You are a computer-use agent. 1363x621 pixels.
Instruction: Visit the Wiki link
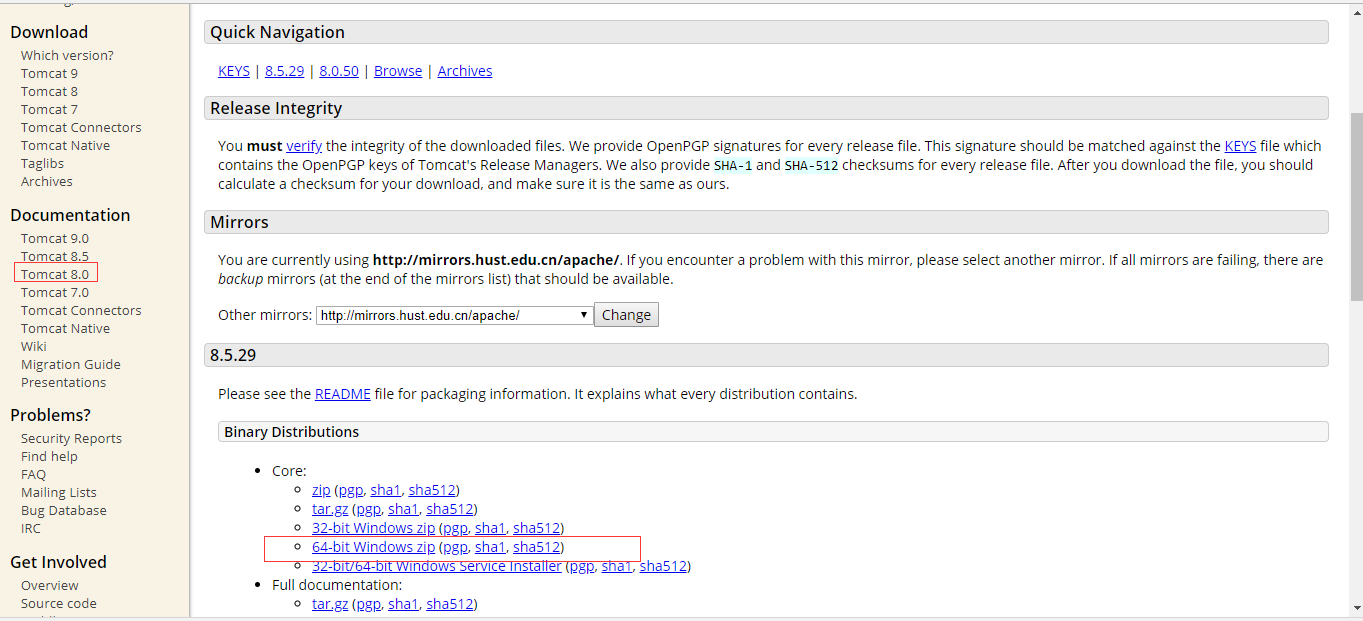click(34, 346)
